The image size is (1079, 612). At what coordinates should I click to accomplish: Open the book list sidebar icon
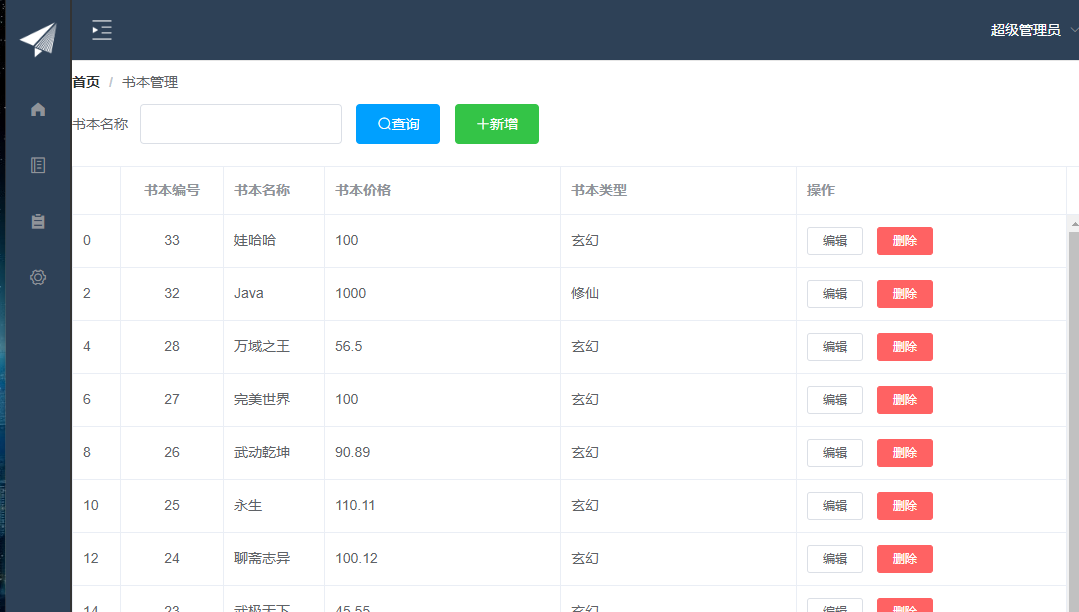(38, 165)
